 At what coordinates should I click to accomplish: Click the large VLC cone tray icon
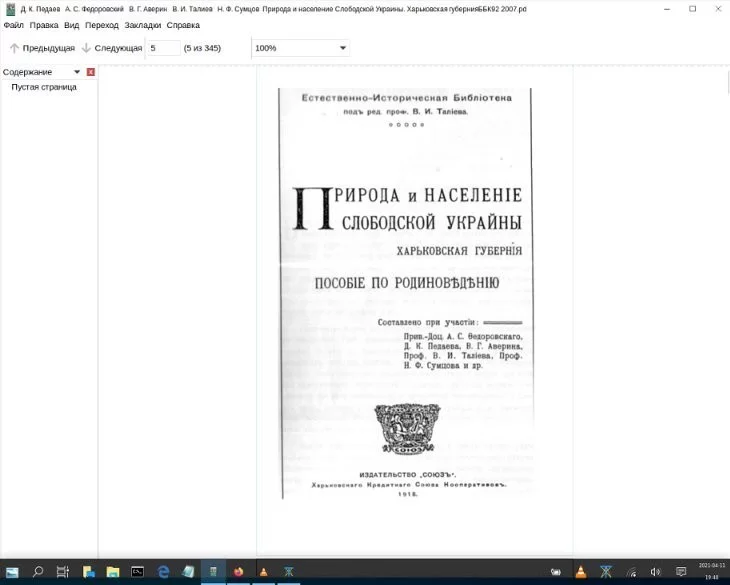[581, 572]
